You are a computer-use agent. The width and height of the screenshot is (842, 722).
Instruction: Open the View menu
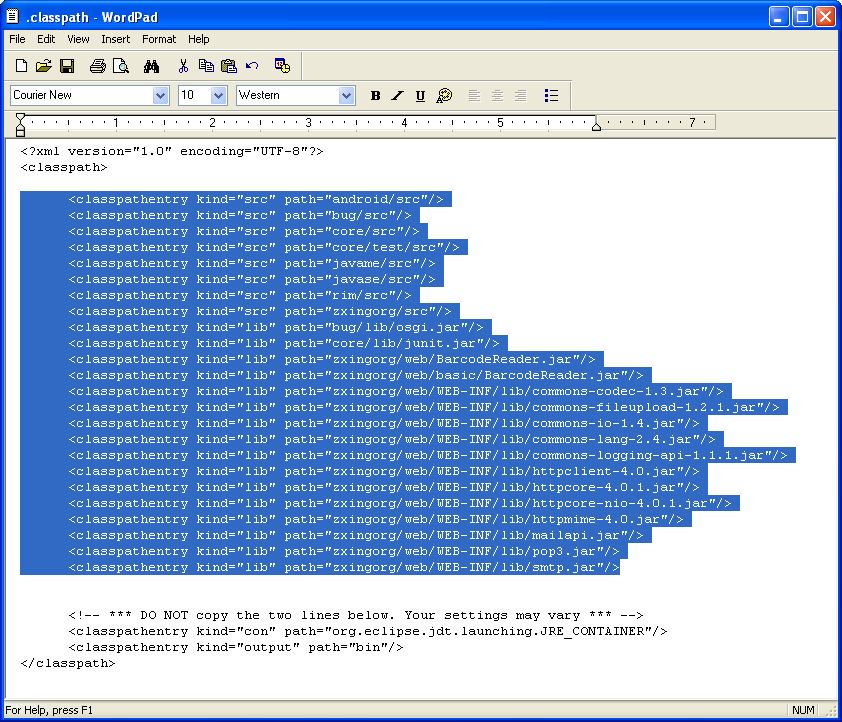(78, 39)
